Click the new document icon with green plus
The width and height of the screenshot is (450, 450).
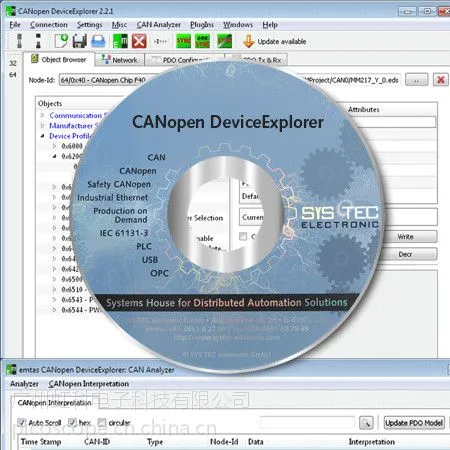(x=61, y=41)
